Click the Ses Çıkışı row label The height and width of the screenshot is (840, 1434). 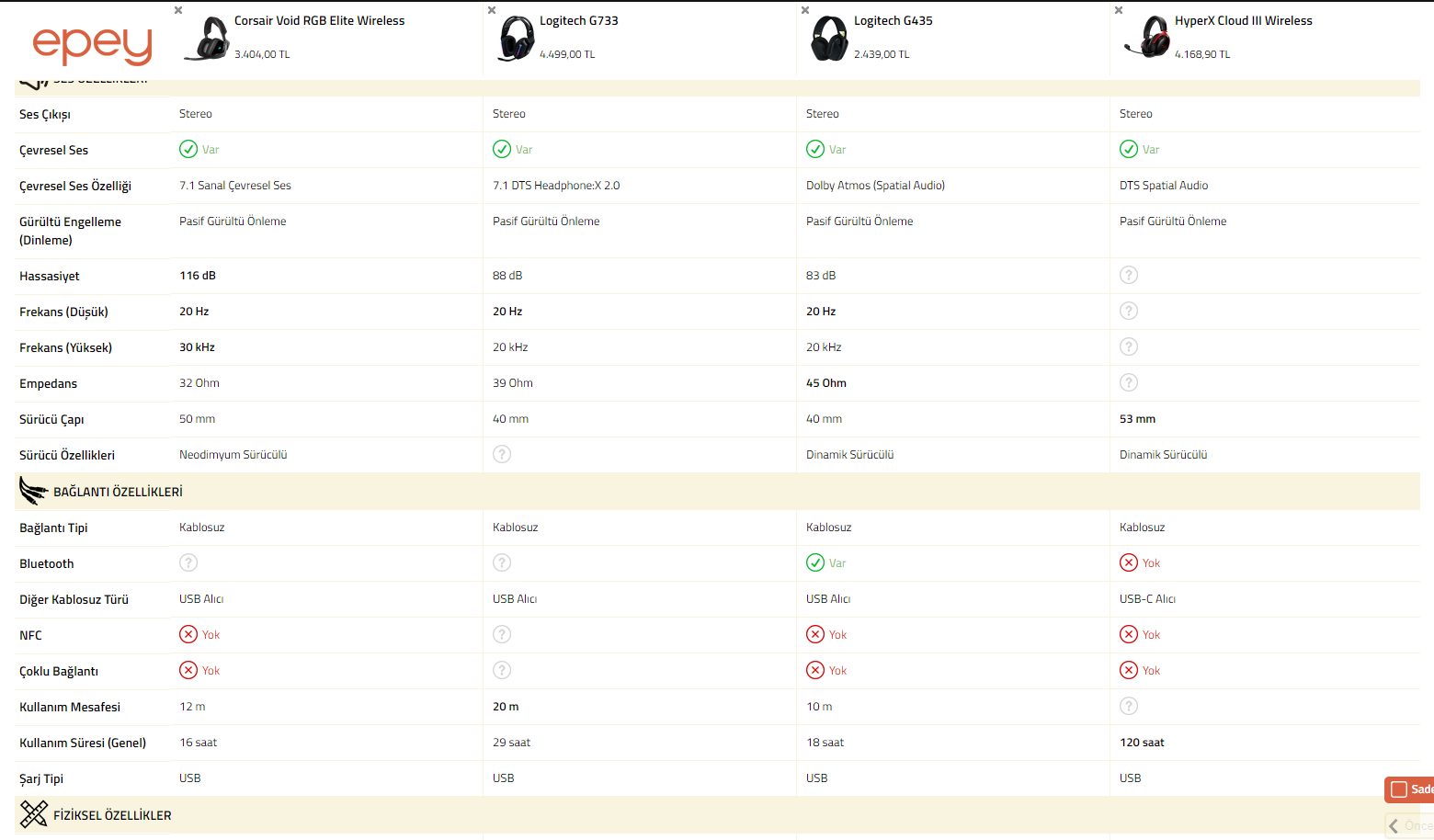45,115
